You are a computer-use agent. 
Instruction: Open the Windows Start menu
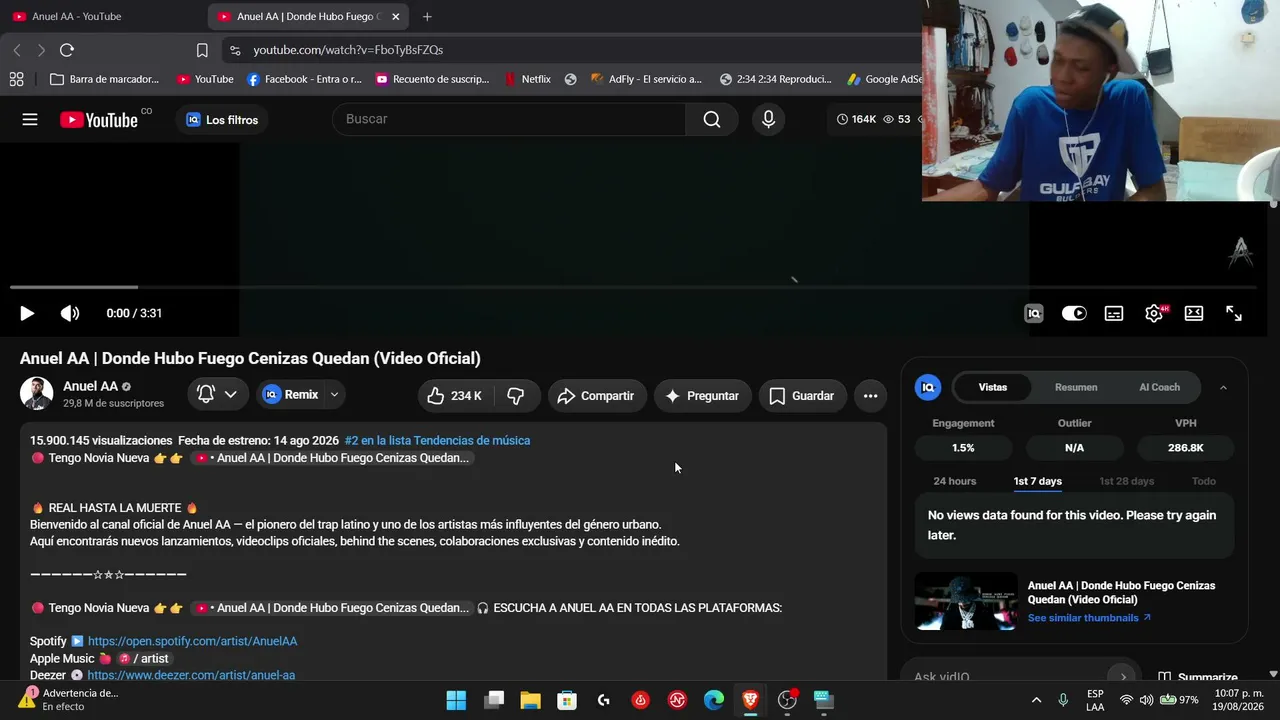456,700
